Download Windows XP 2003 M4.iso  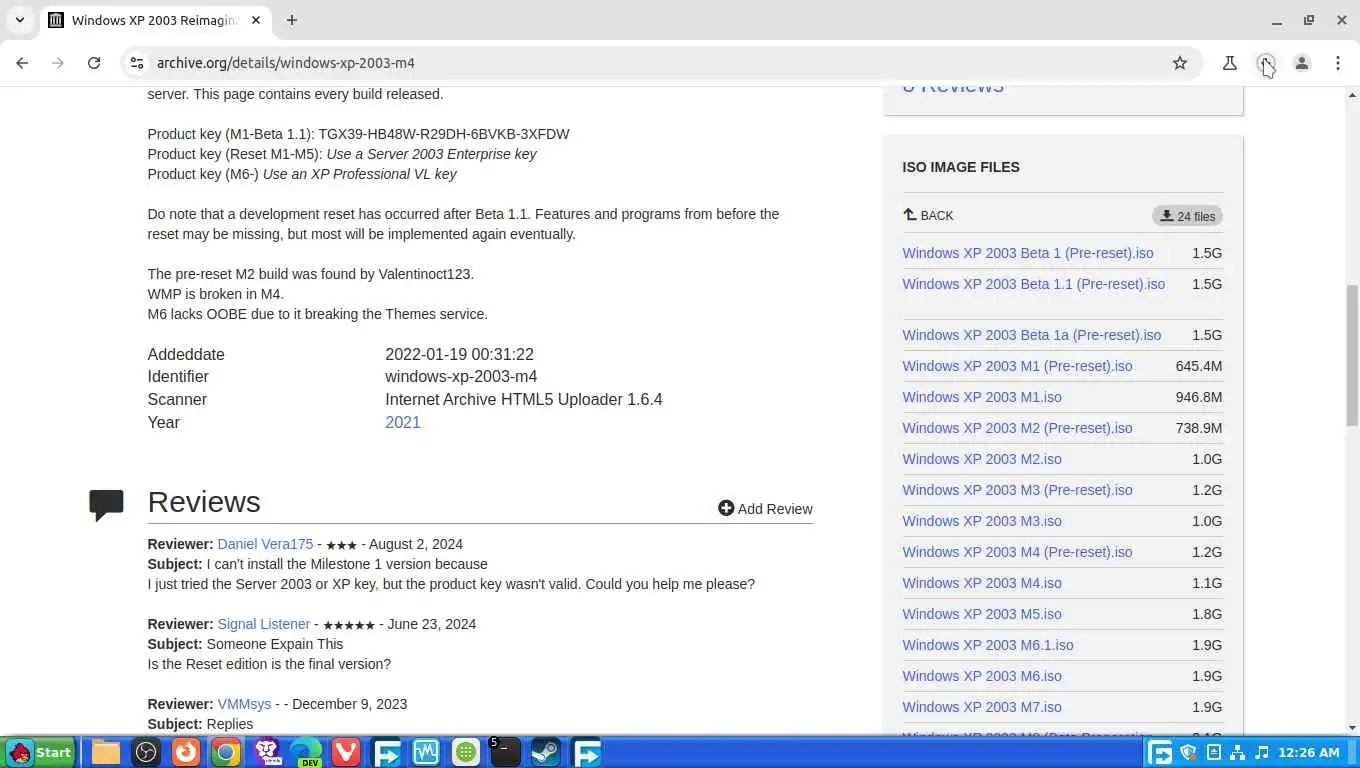point(982,583)
